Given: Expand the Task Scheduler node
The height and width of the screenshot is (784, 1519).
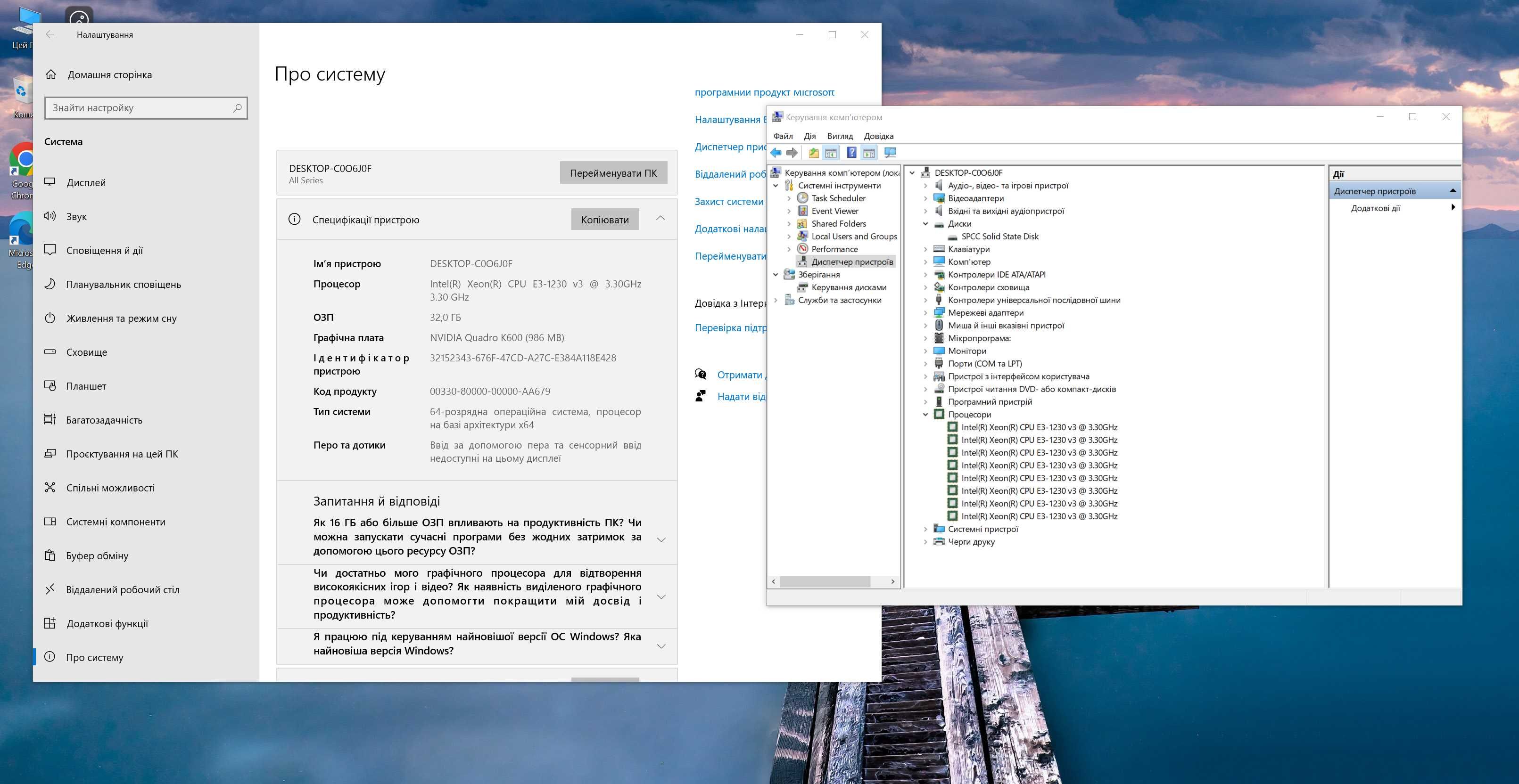Looking at the screenshot, I should [x=789, y=199].
